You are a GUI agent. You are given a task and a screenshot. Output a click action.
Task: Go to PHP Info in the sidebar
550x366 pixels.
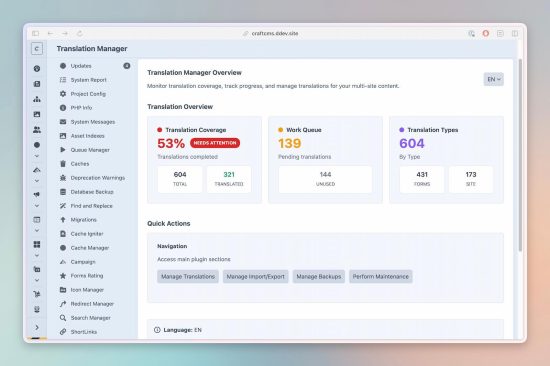click(81, 108)
